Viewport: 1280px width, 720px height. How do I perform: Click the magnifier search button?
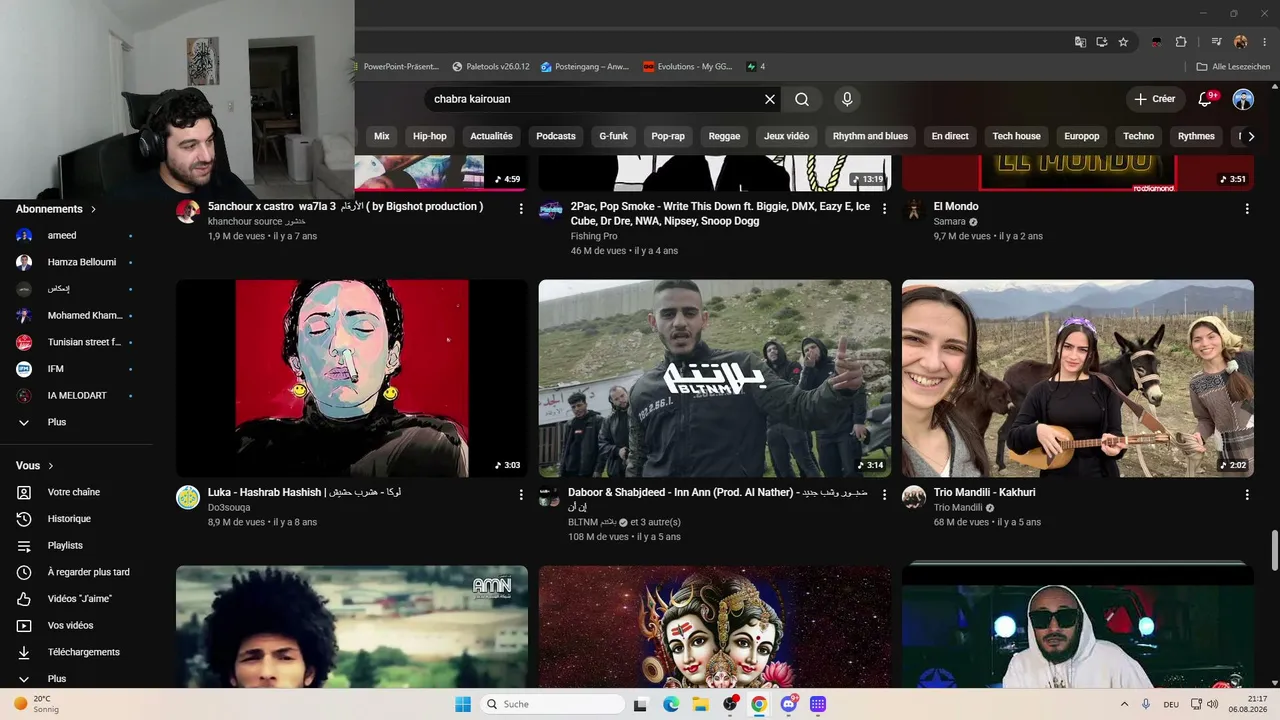802,99
